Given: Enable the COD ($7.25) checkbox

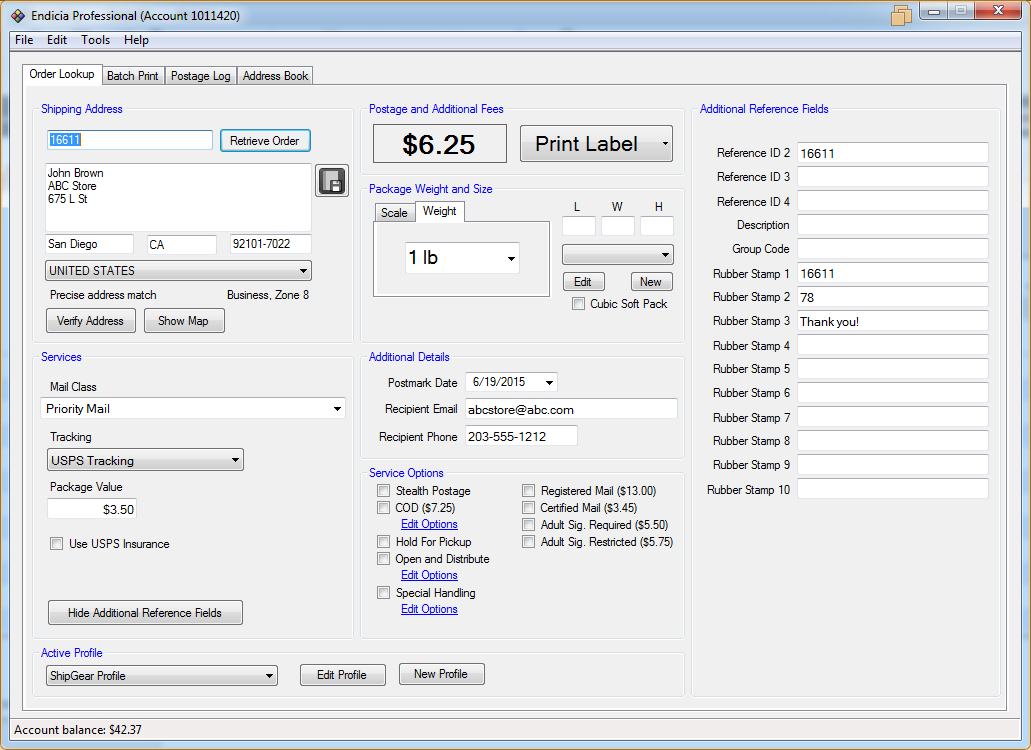Looking at the screenshot, I should [x=383, y=507].
